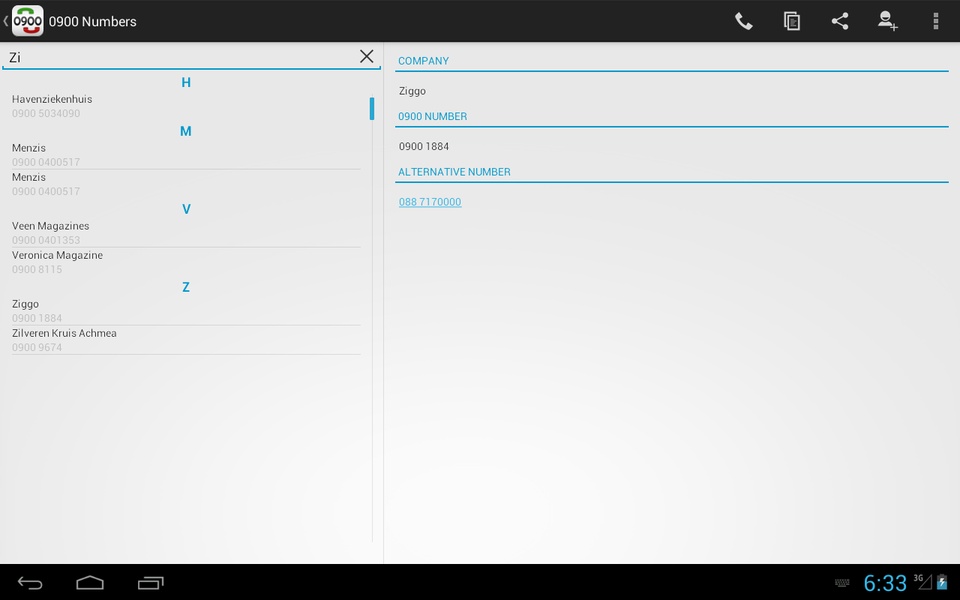
Task: Tap the M section header letter
Action: (x=186, y=131)
